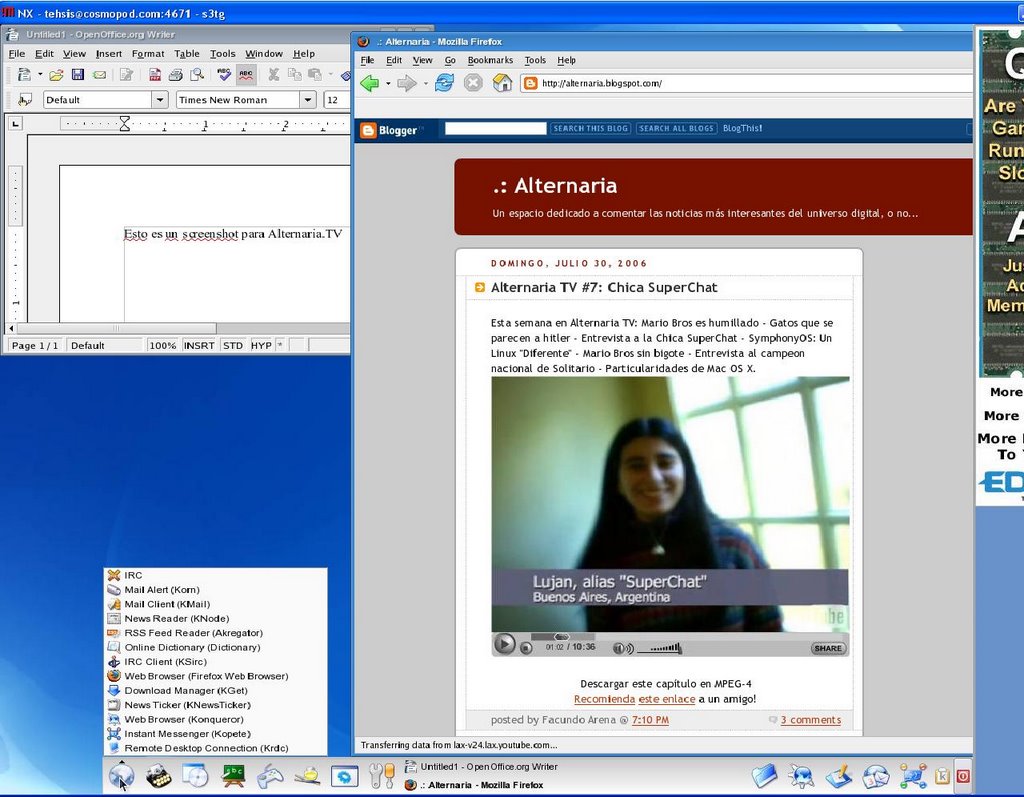Screen dimensions: 1024x797
Task: Click the Paste clipboard icon in Writer
Action: tap(315, 74)
